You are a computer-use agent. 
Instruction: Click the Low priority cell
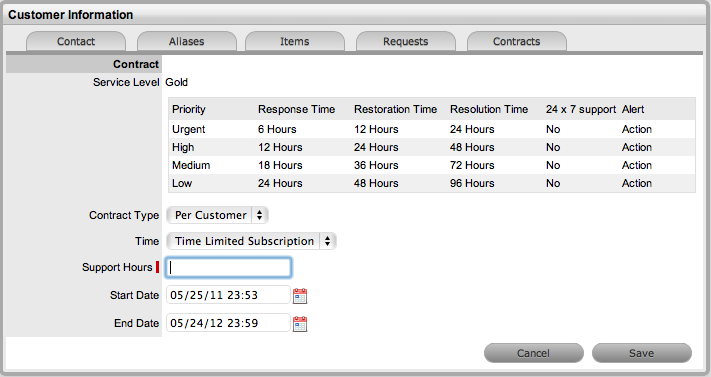tap(182, 183)
